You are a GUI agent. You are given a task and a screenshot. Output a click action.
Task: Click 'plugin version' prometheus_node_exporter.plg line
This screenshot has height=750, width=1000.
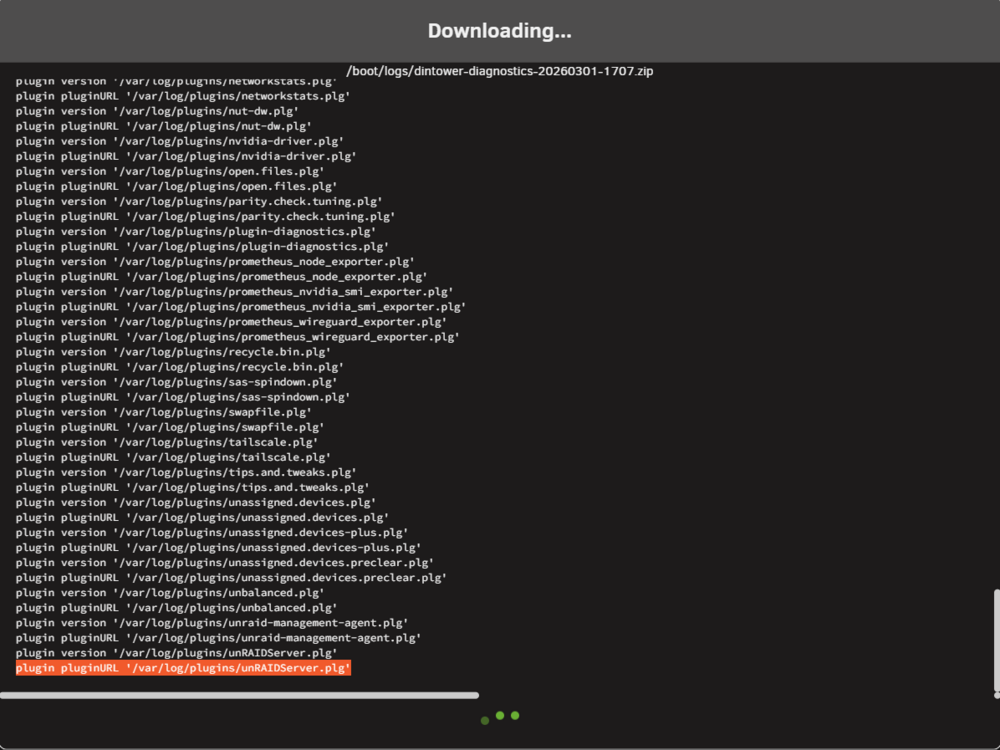(x=216, y=261)
